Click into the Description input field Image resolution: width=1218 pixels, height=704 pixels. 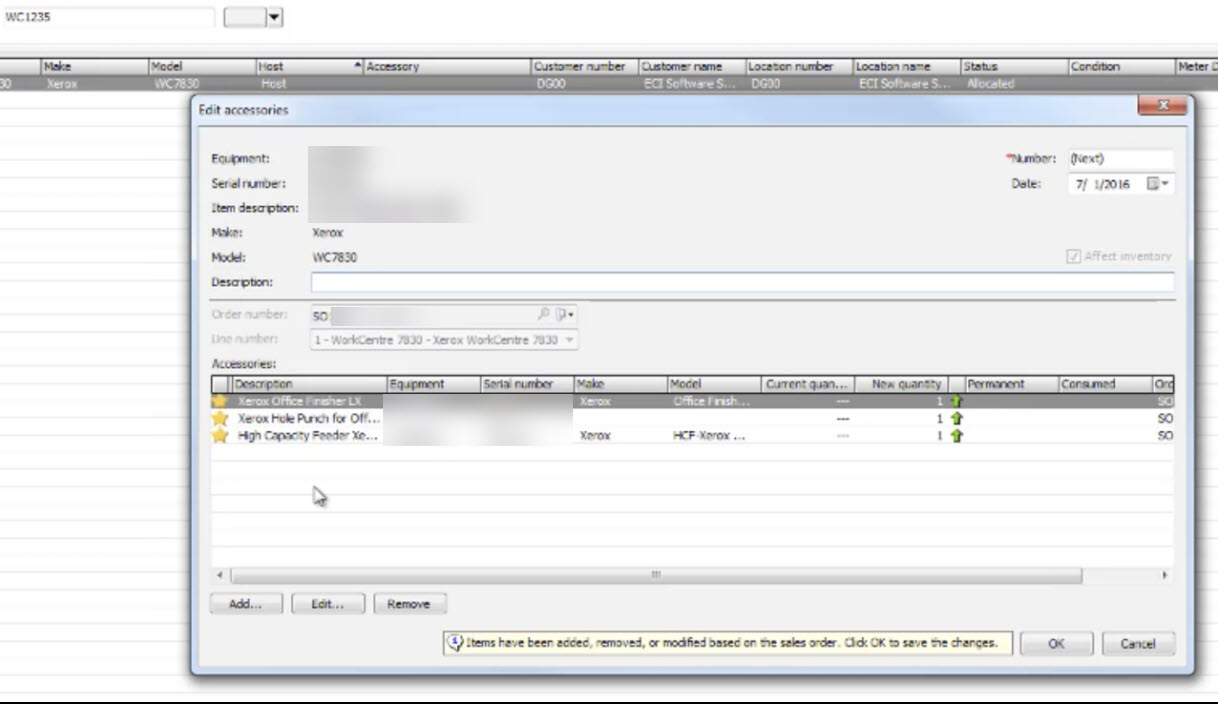point(742,282)
